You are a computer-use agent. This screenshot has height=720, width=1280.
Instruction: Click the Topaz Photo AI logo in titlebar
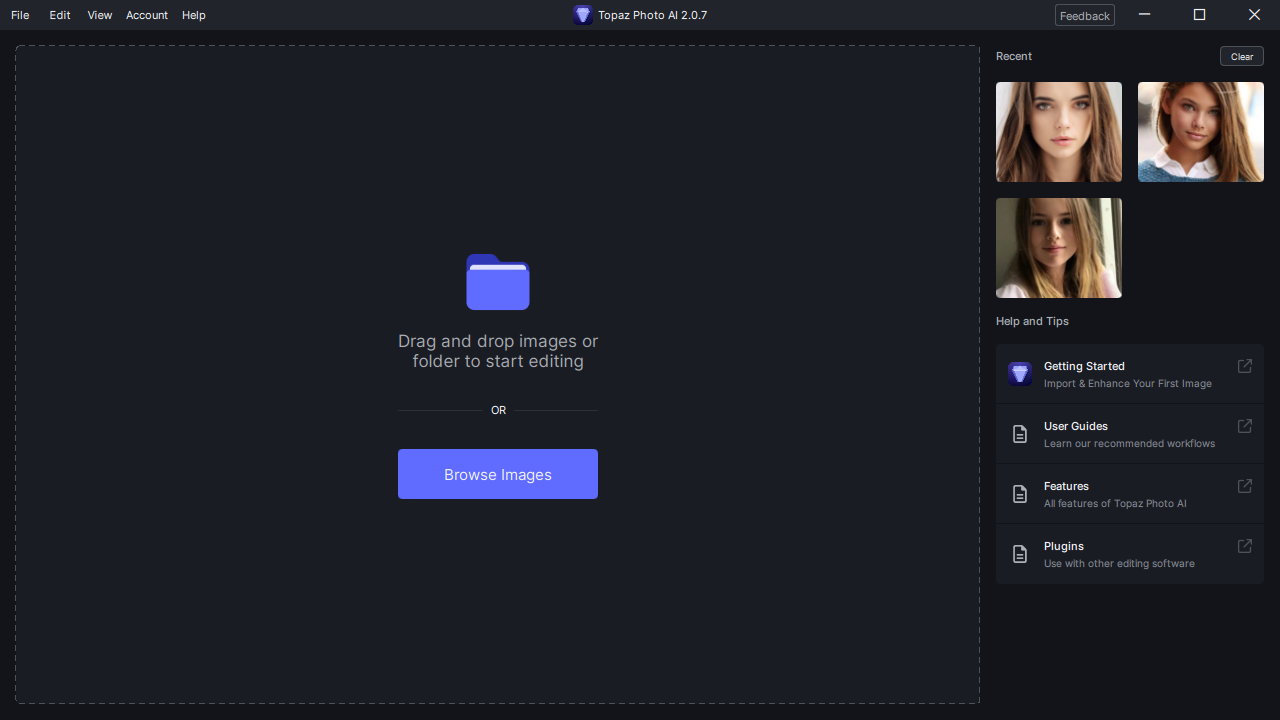pyautogui.click(x=584, y=15)
